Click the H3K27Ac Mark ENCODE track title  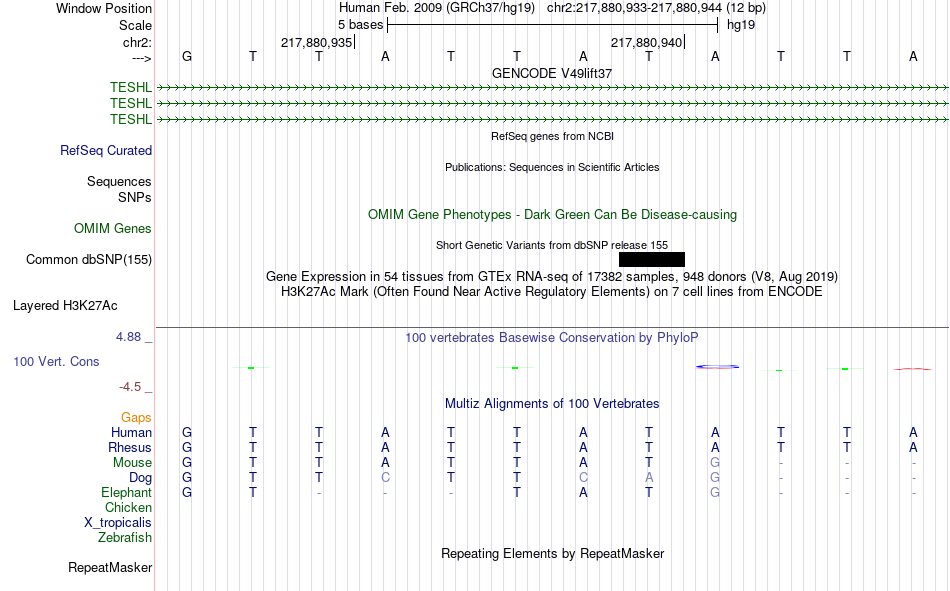552,292
